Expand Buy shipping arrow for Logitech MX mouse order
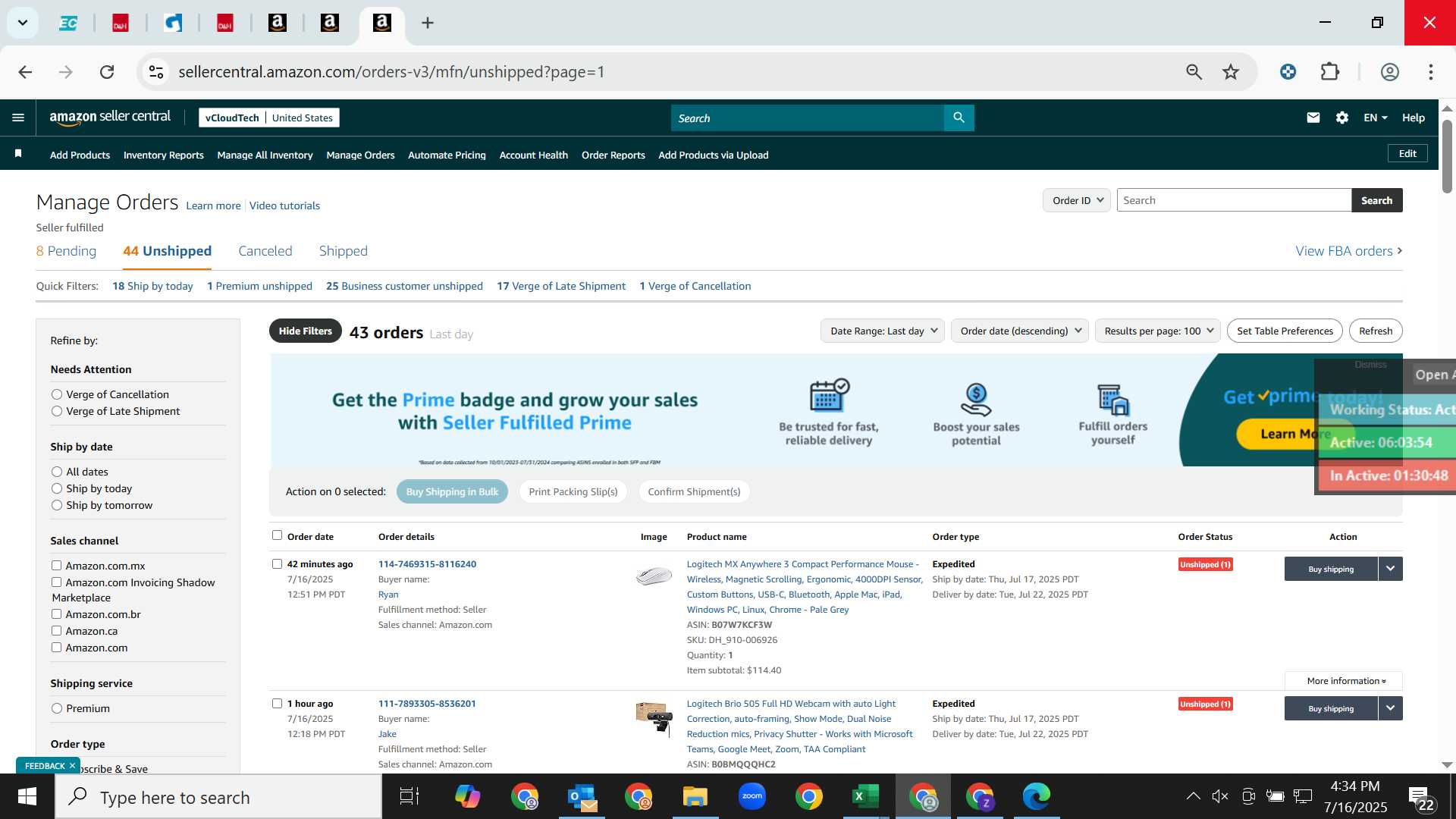This screenshot has width=1456, height=819. tap(1390, 569)
